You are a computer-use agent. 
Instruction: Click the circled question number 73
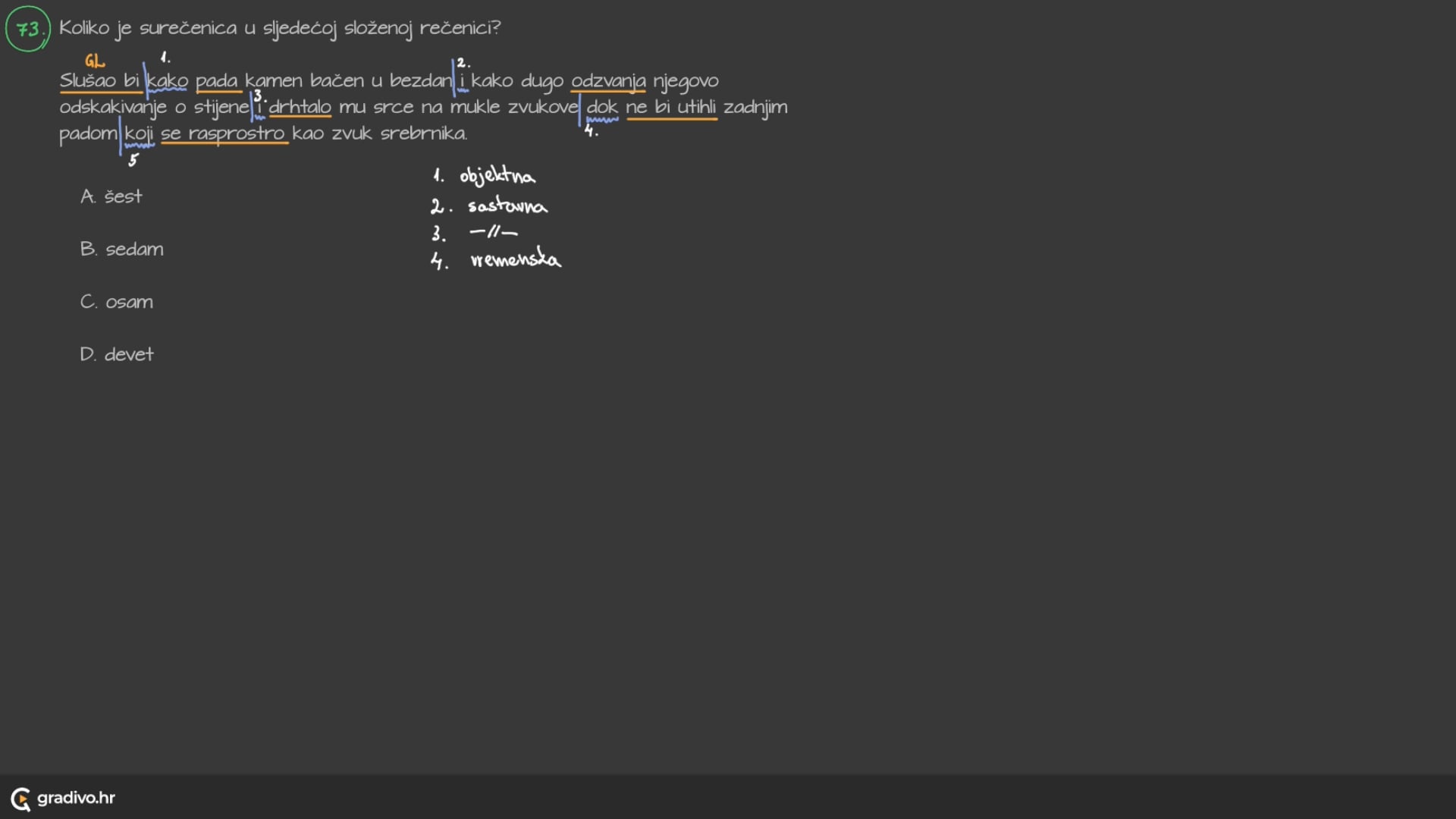pyautogui.click(x=28, y=29)
